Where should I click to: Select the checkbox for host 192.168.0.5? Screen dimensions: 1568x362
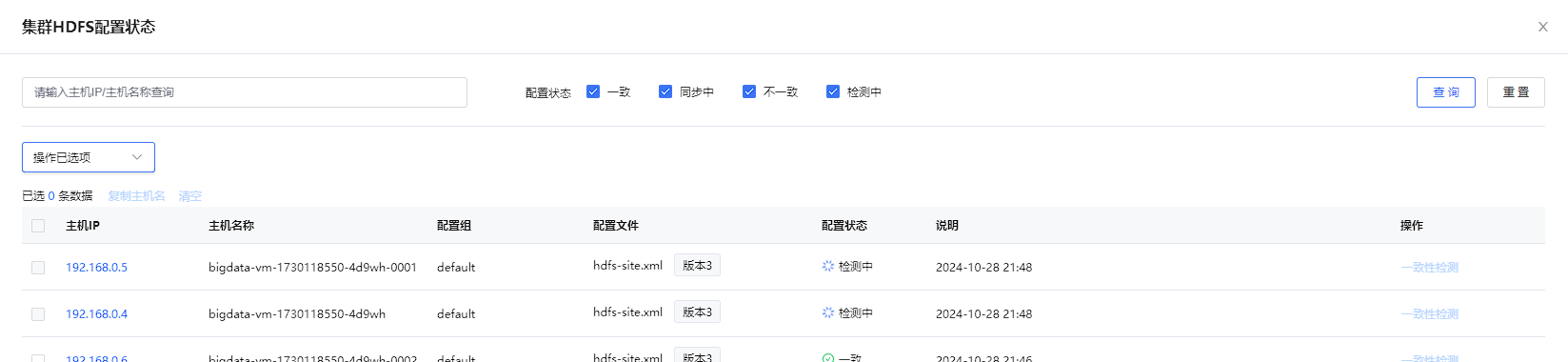[x=38, y=268]
